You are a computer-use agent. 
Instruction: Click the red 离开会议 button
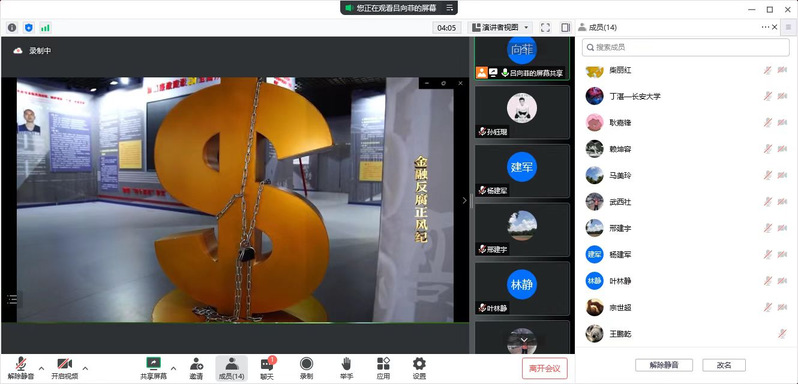545,368
